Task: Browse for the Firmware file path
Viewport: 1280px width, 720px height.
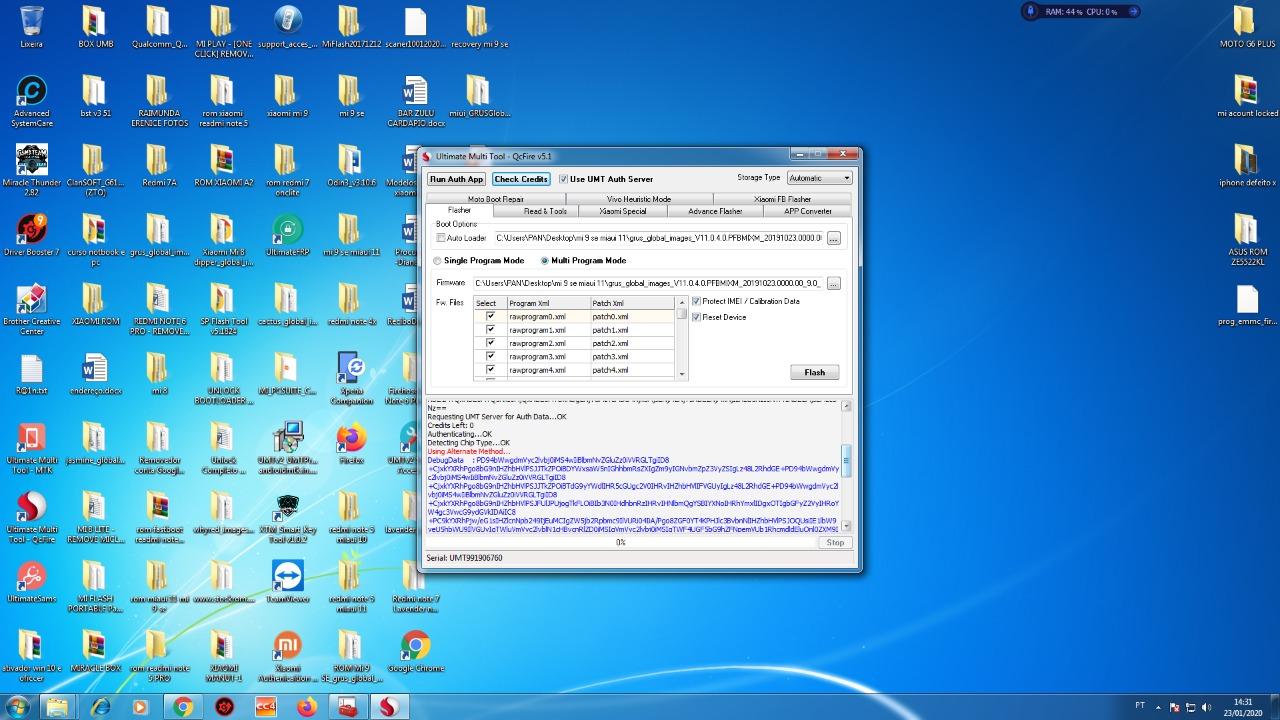Action: click(833, 284)
